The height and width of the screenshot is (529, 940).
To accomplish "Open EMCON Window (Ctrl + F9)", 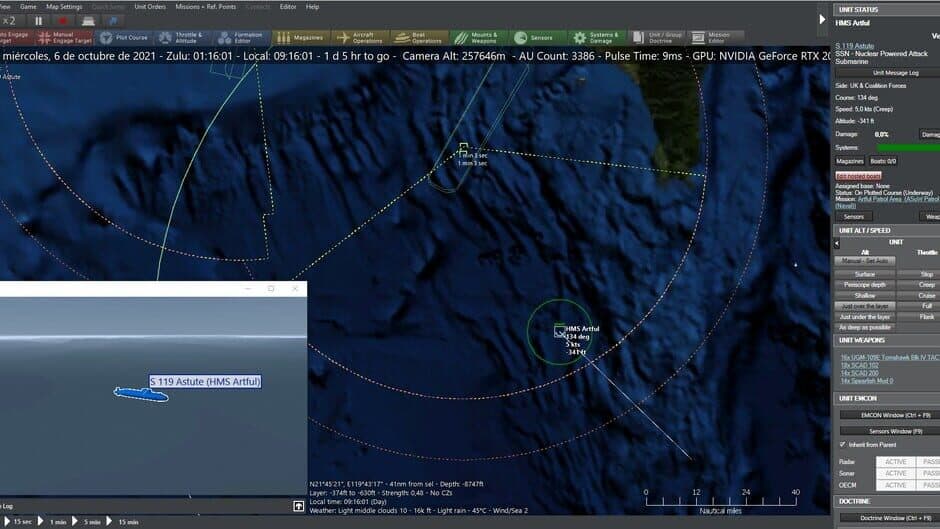I will 890,415.
